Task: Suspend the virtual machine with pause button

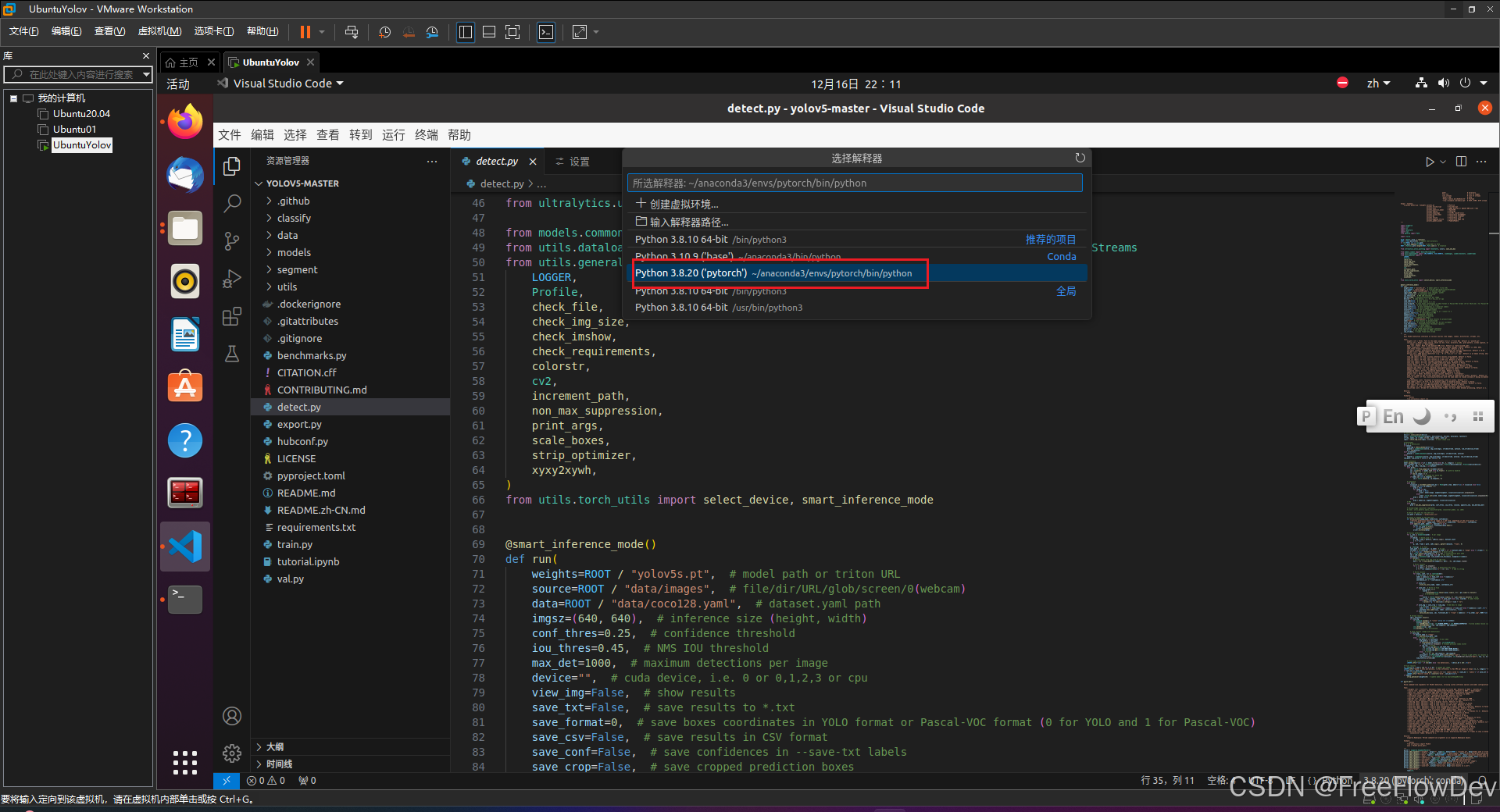Action: [304, 32]
